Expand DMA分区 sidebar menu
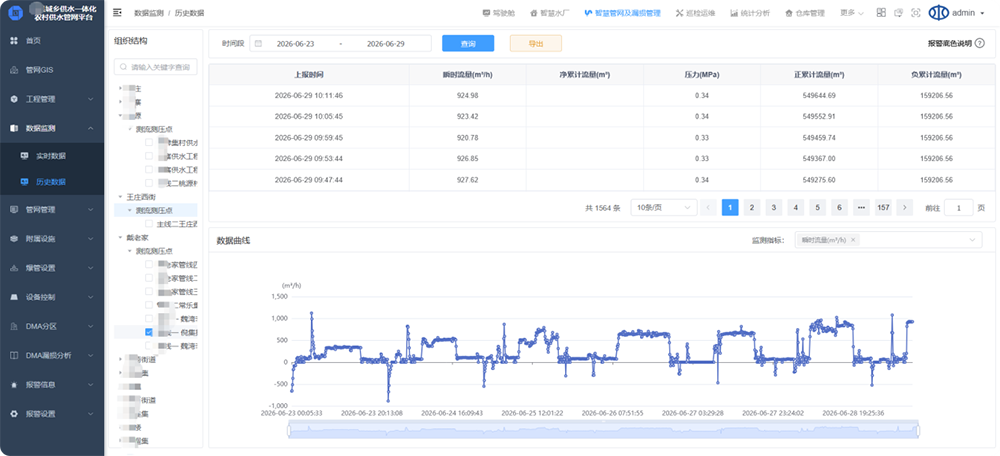 52,326
